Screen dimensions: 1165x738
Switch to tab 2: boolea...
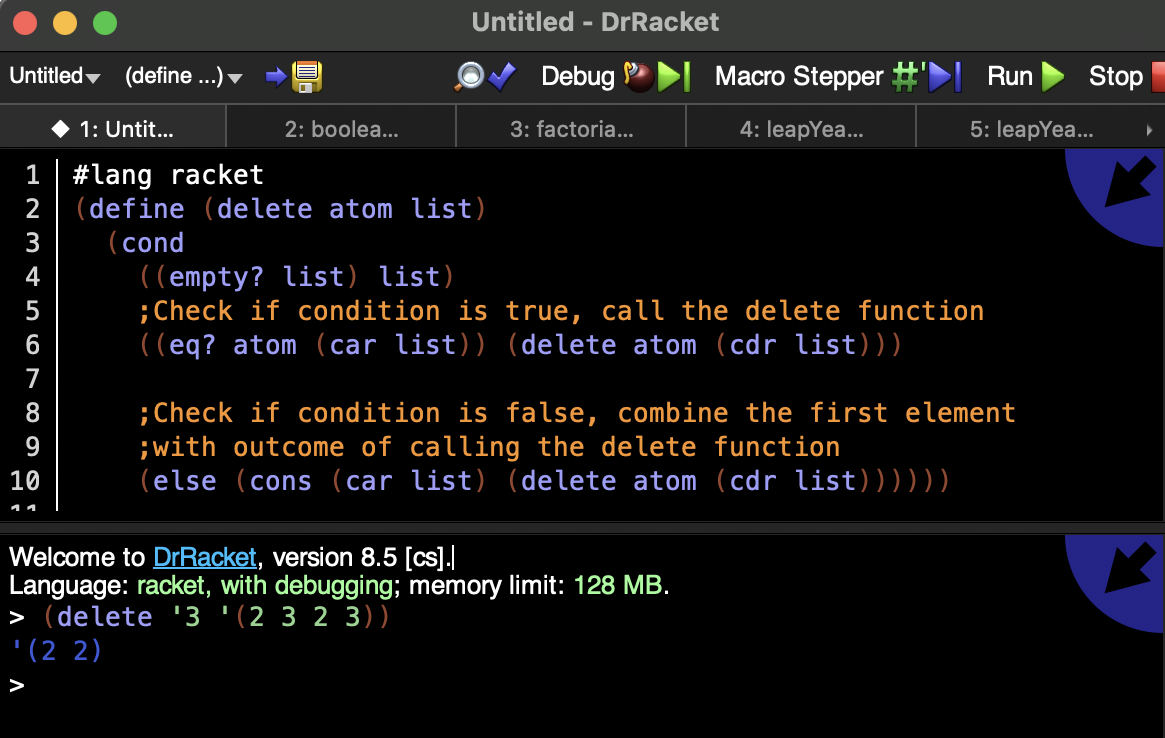(341, 129)
